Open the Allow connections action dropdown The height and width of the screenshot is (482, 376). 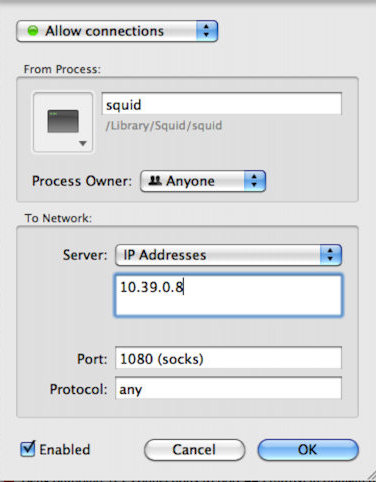tap(117, 31)
